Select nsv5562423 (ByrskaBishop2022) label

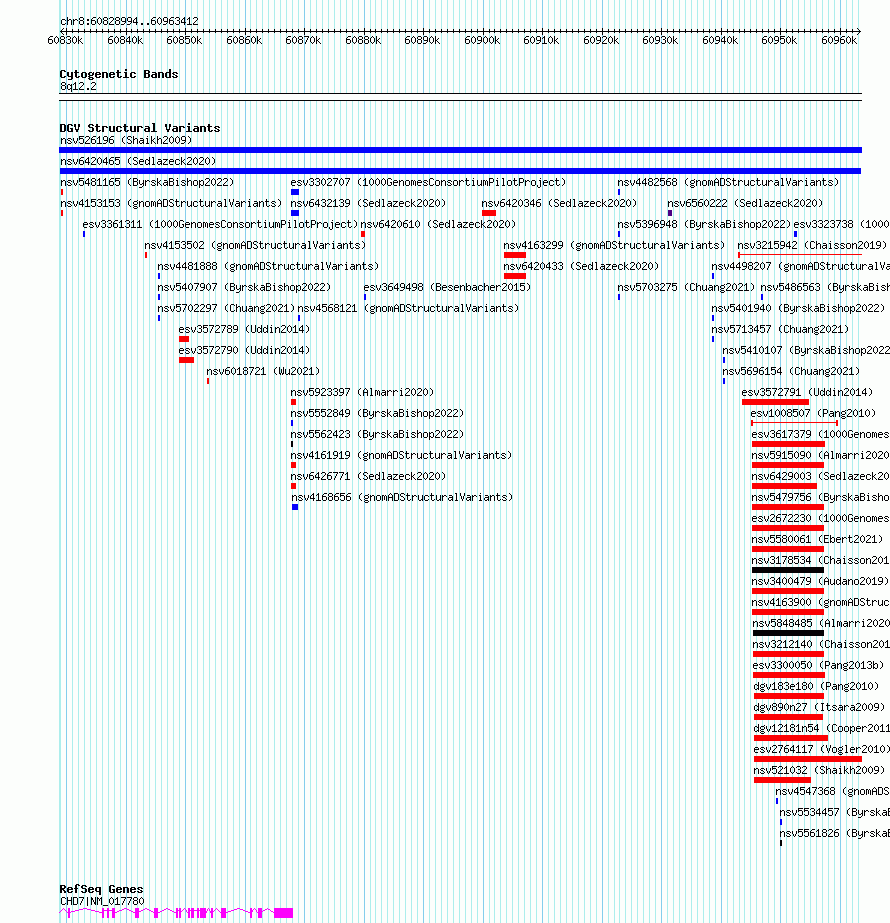pyautogui.click(x=377, y=434)
